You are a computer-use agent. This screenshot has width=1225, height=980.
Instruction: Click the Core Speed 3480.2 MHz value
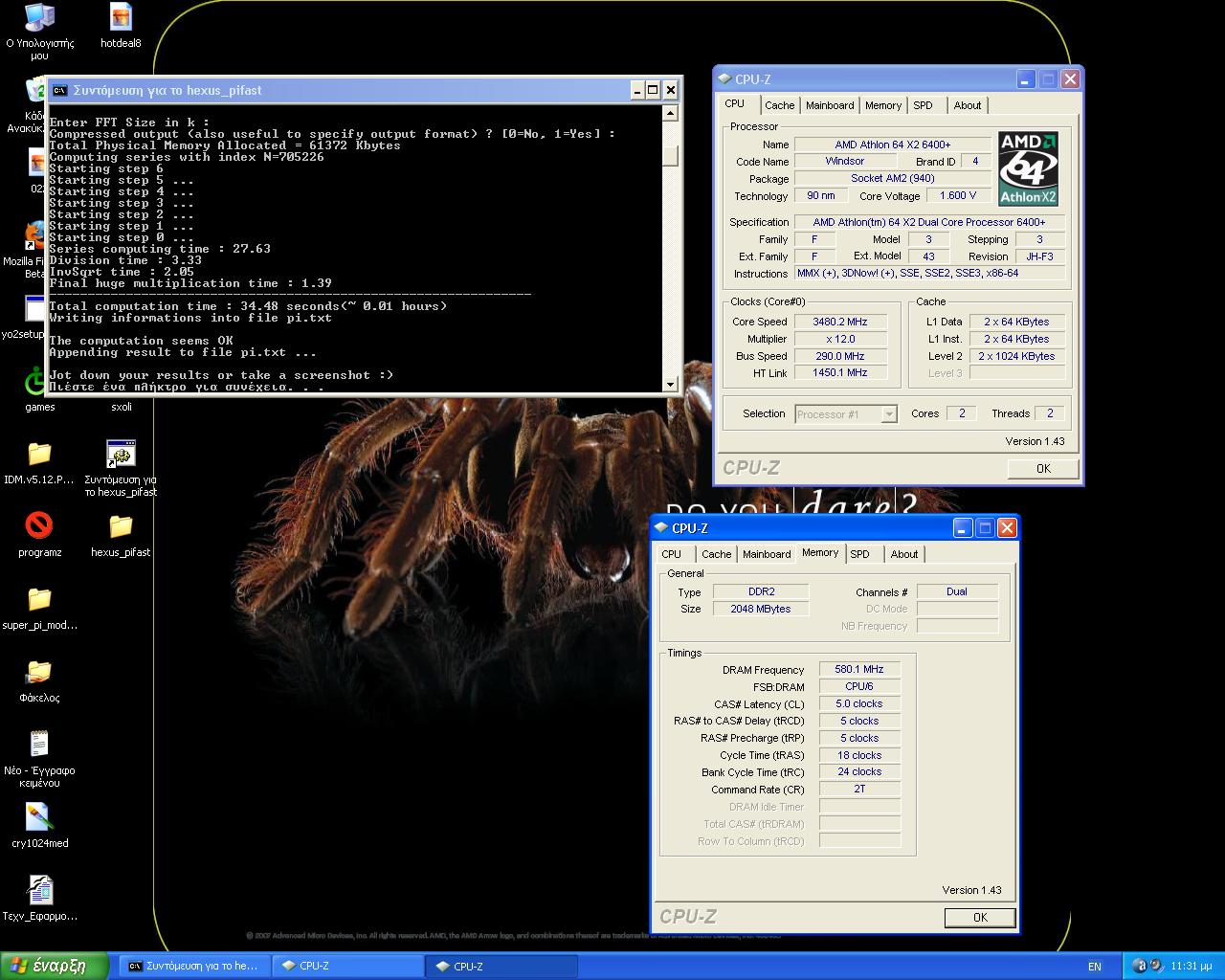839,322
